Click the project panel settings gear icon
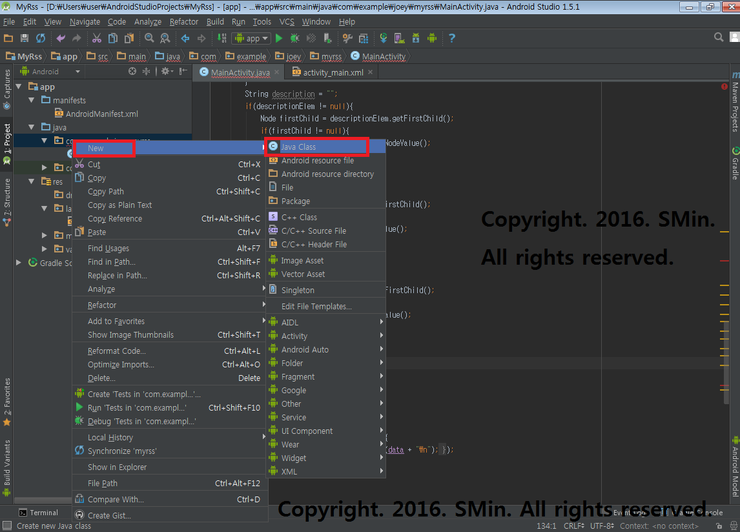740x532 pixels. point(167,71)
